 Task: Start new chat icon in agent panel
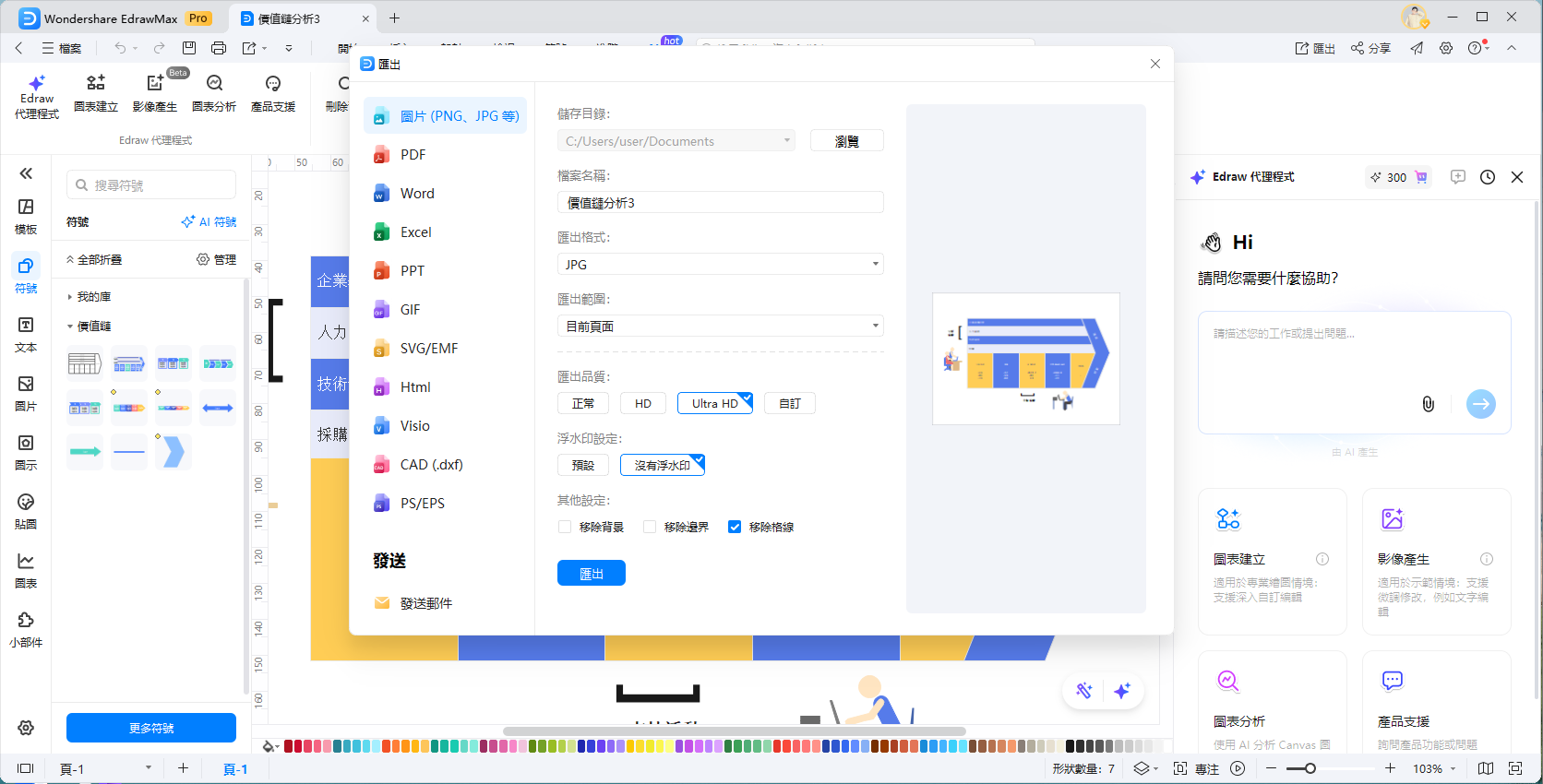click(x=1458, y=177)
